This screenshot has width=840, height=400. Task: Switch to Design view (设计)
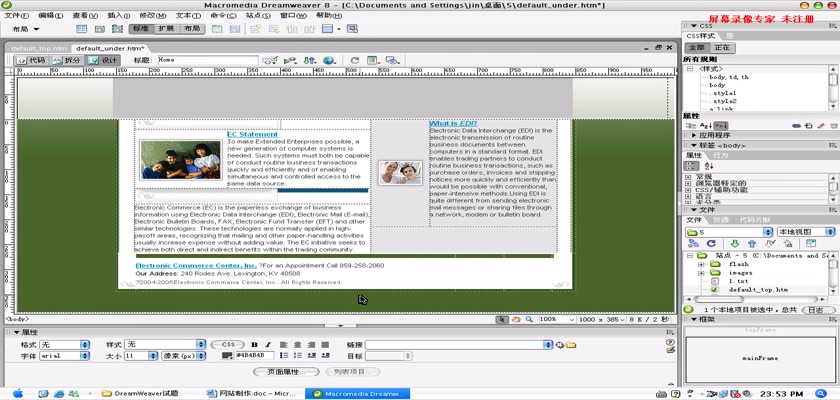pyautogui.click(x=103, y=61)
